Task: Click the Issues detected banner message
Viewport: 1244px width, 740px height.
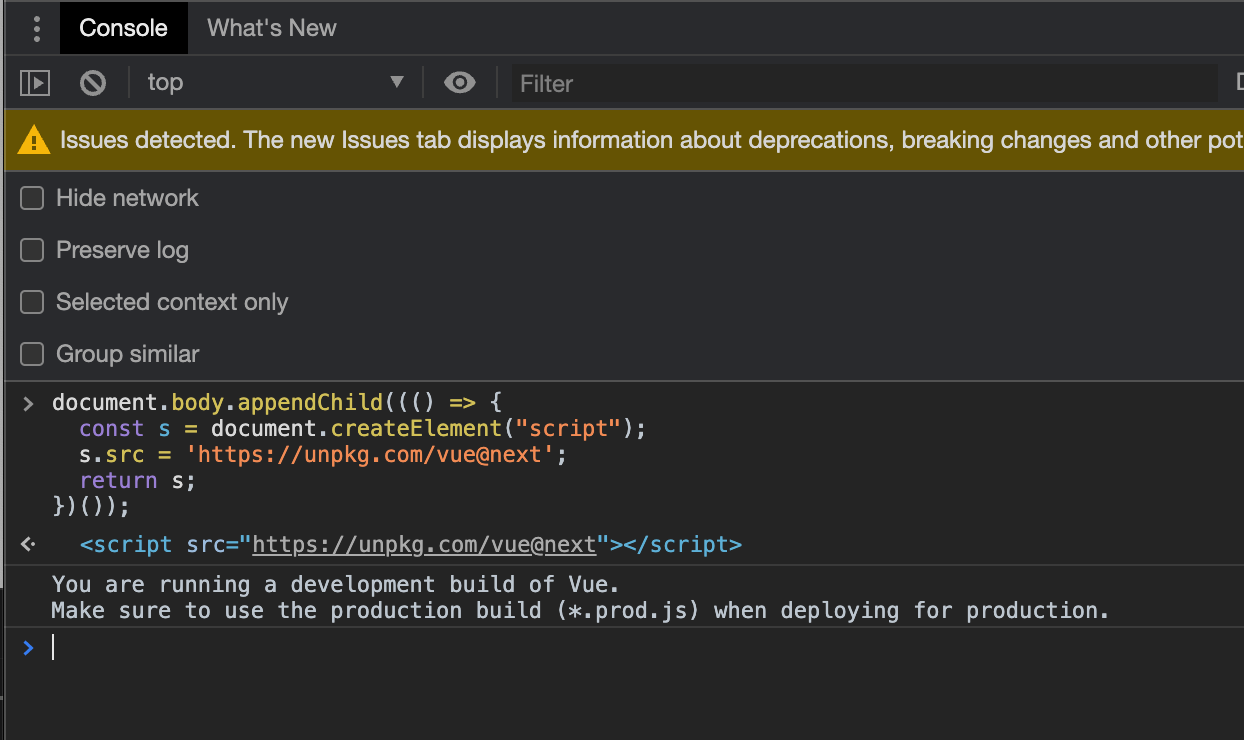Action: pos(651,140)
